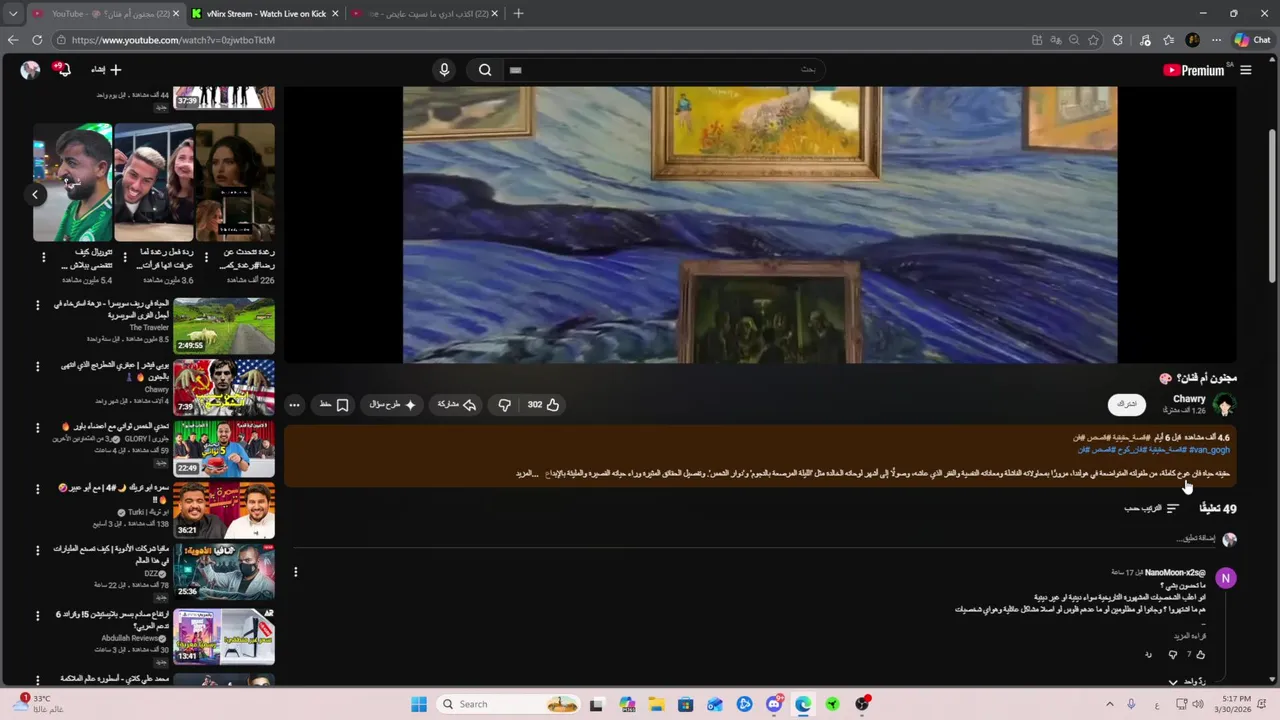This screenshot has width=1280, height=720.
Task: Open options menu for GLORY challenge video
Action: 38,428
